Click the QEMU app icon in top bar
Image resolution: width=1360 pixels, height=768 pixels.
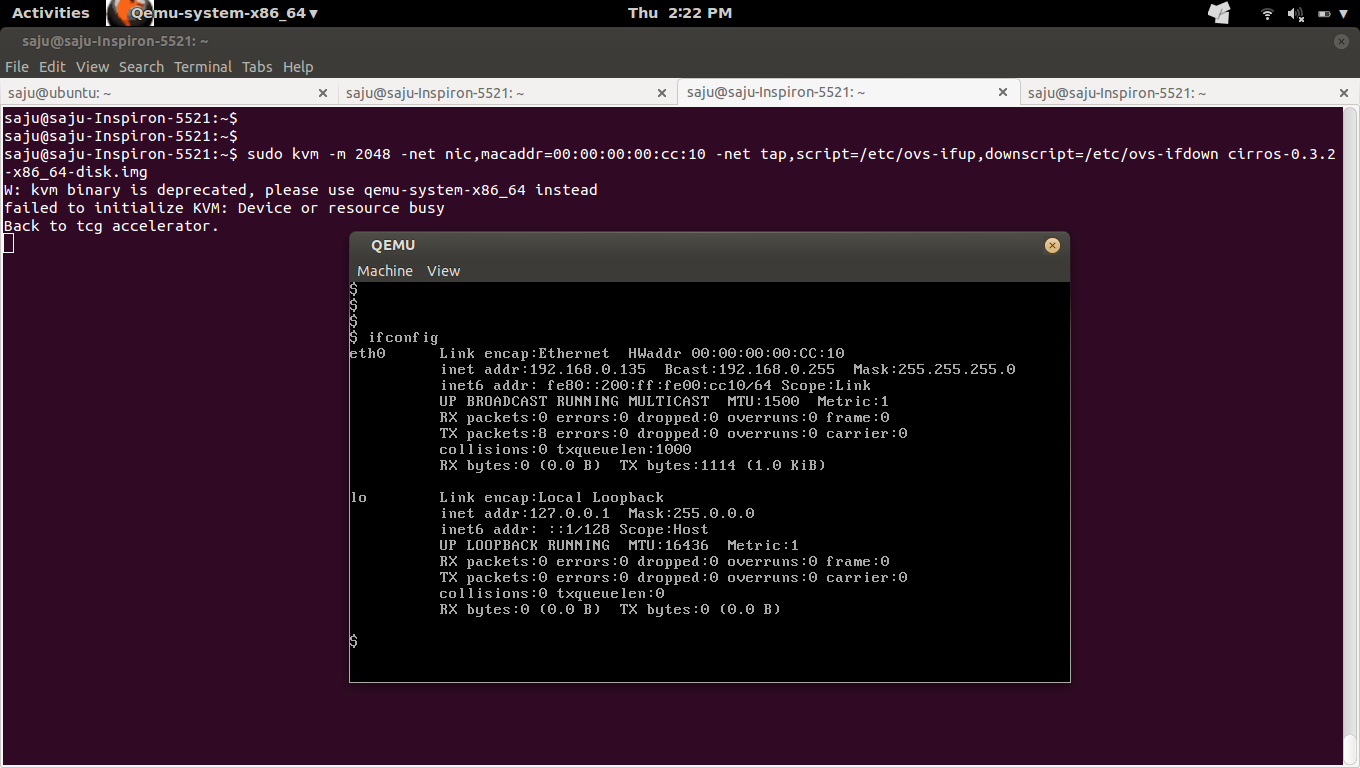(x=130, y=13)
